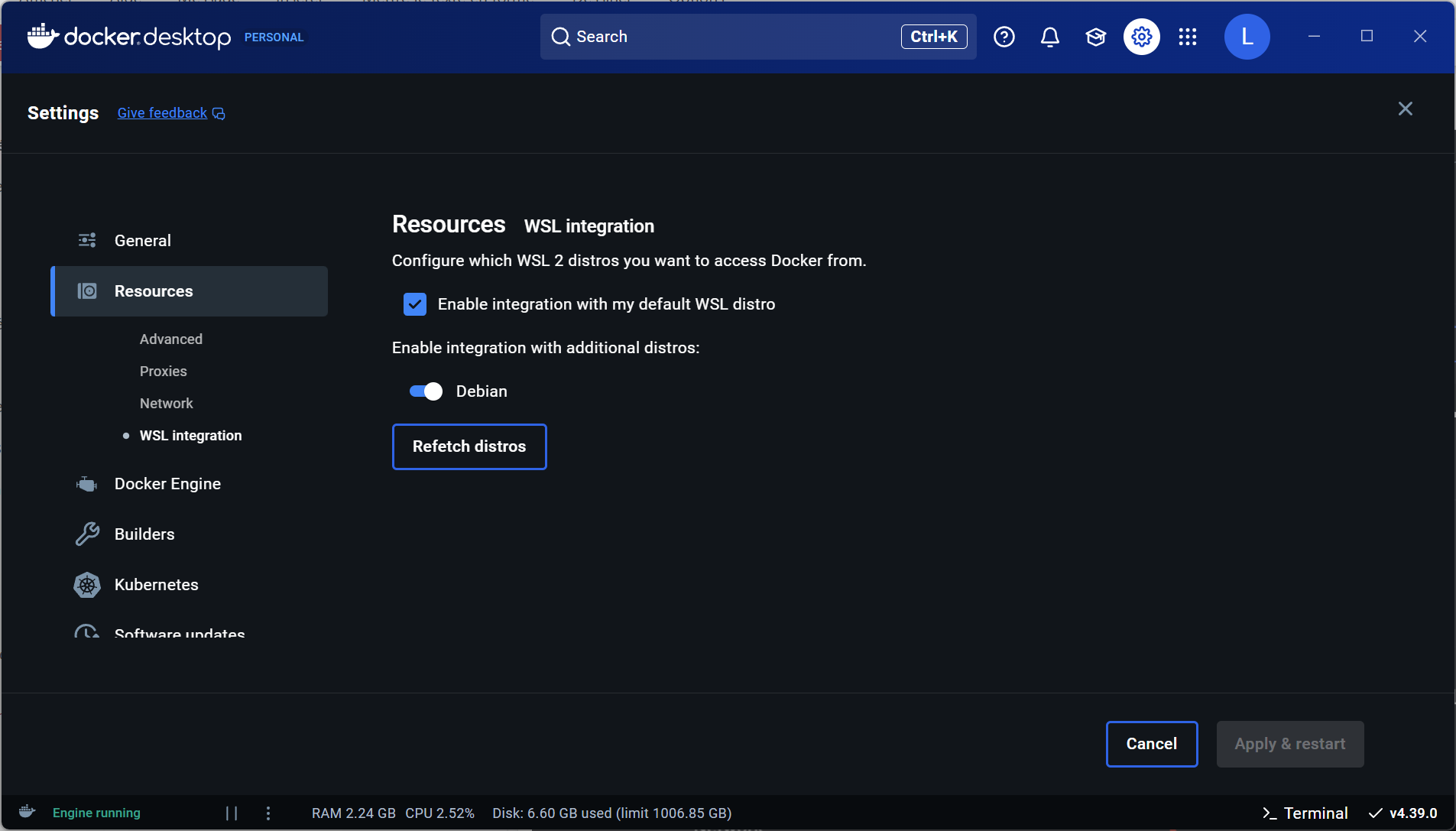Viewport: 1456px width, 831px height.
Task: Select the Advanced resources sub-item
Action: coord(171,339)
